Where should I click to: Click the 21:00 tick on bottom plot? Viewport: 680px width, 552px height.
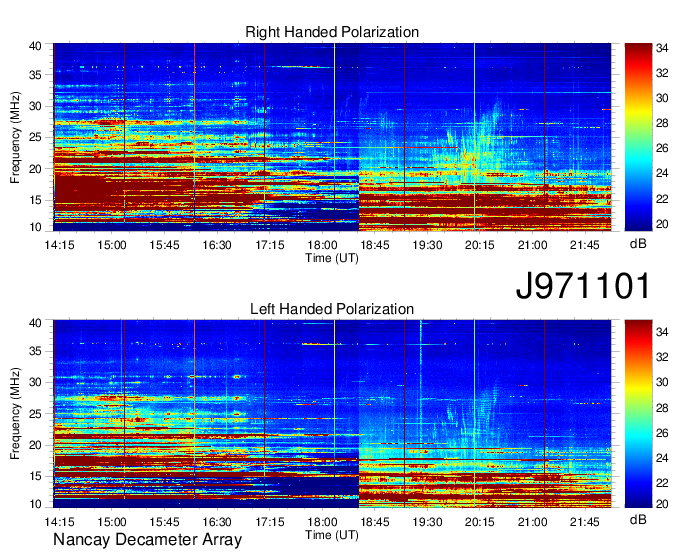(x=533, y=522)
